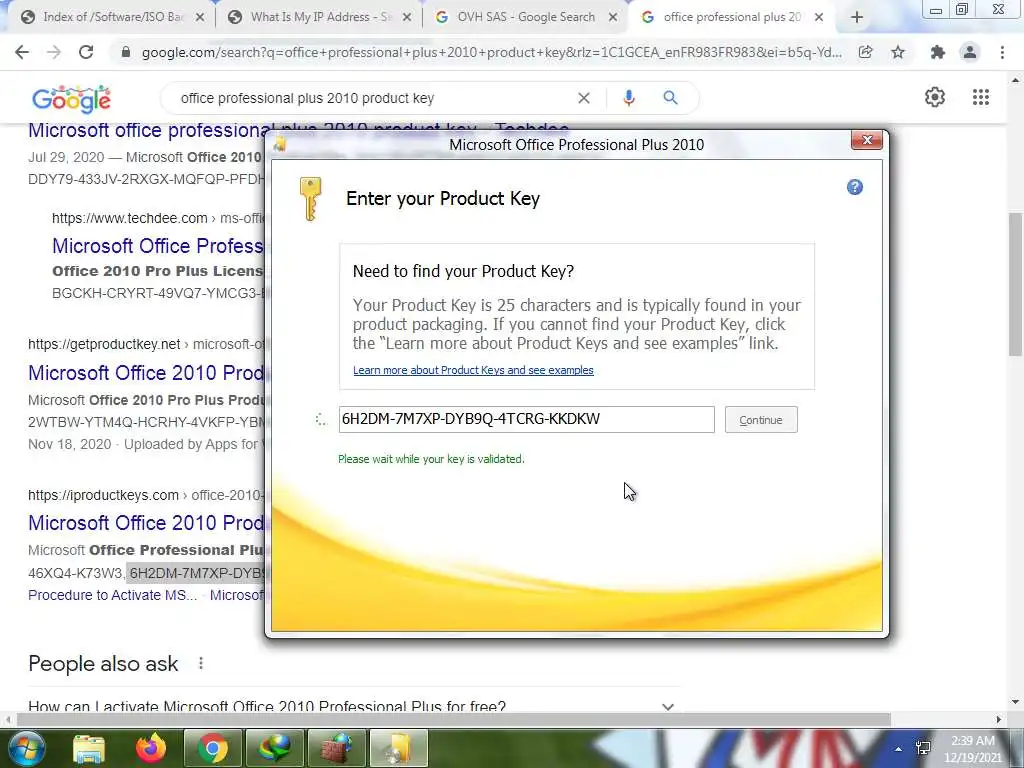The height and width of the screenshot is (768, 1024).
Task: Click the help icon in Office dialog
Action: 855,187
